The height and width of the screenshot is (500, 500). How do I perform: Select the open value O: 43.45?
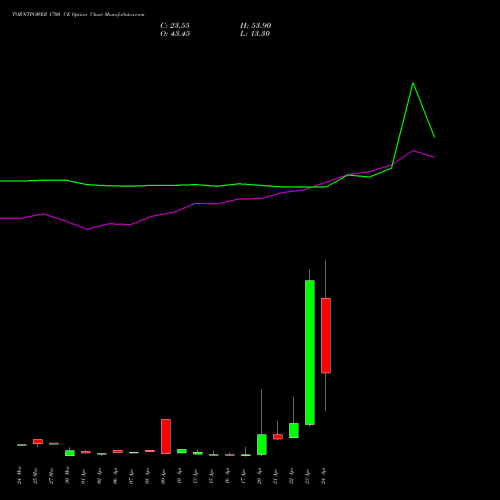(x=175, y=34)
